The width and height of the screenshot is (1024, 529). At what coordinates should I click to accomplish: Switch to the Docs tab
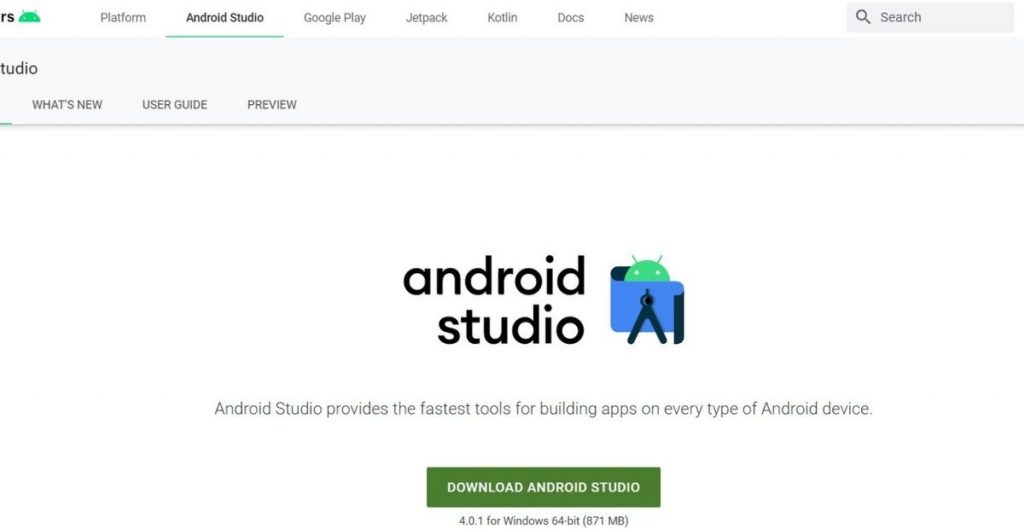[571, 18]
